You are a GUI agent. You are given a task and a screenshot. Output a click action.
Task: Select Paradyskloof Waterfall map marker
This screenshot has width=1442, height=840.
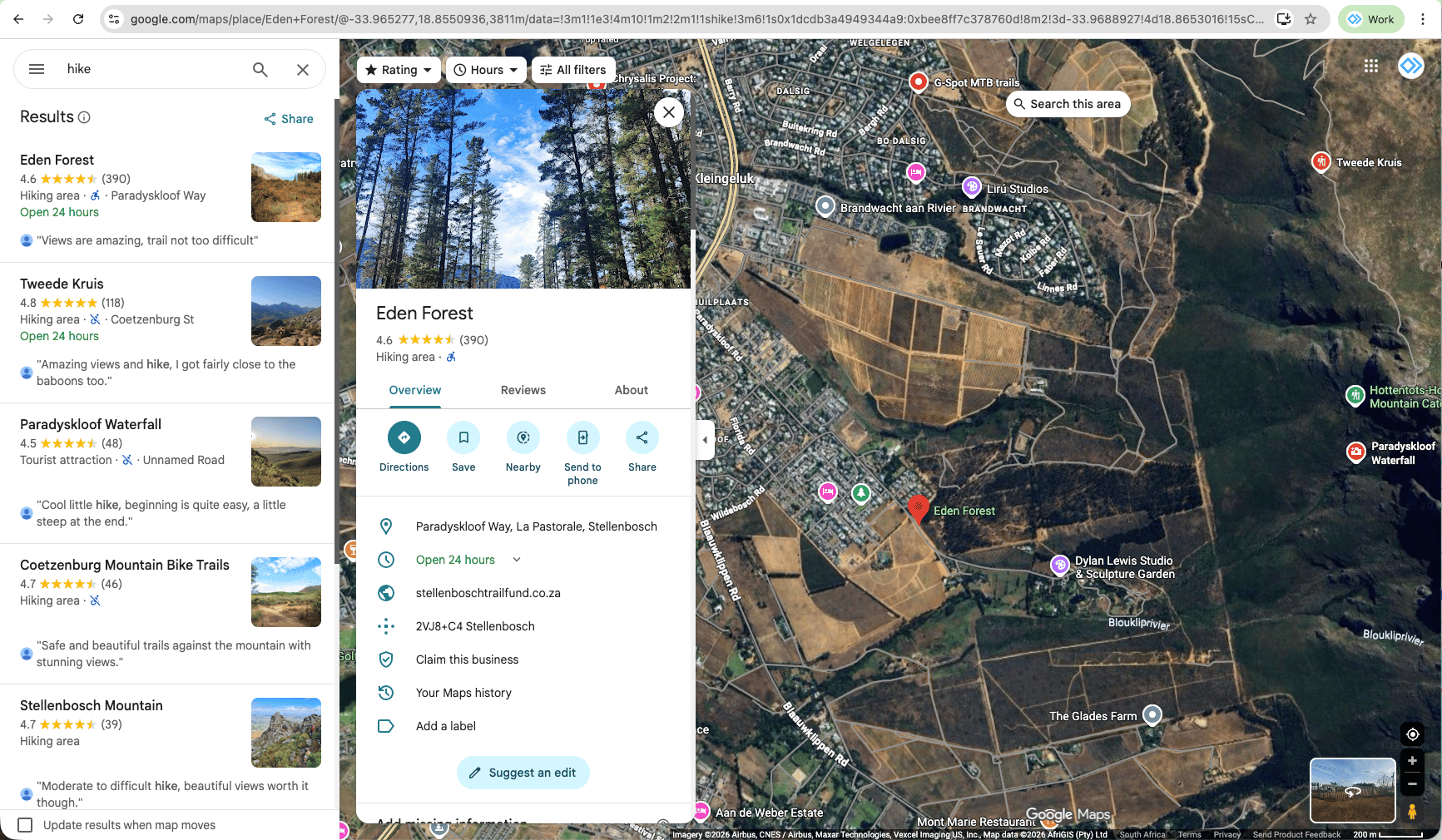coord(1356,452)
